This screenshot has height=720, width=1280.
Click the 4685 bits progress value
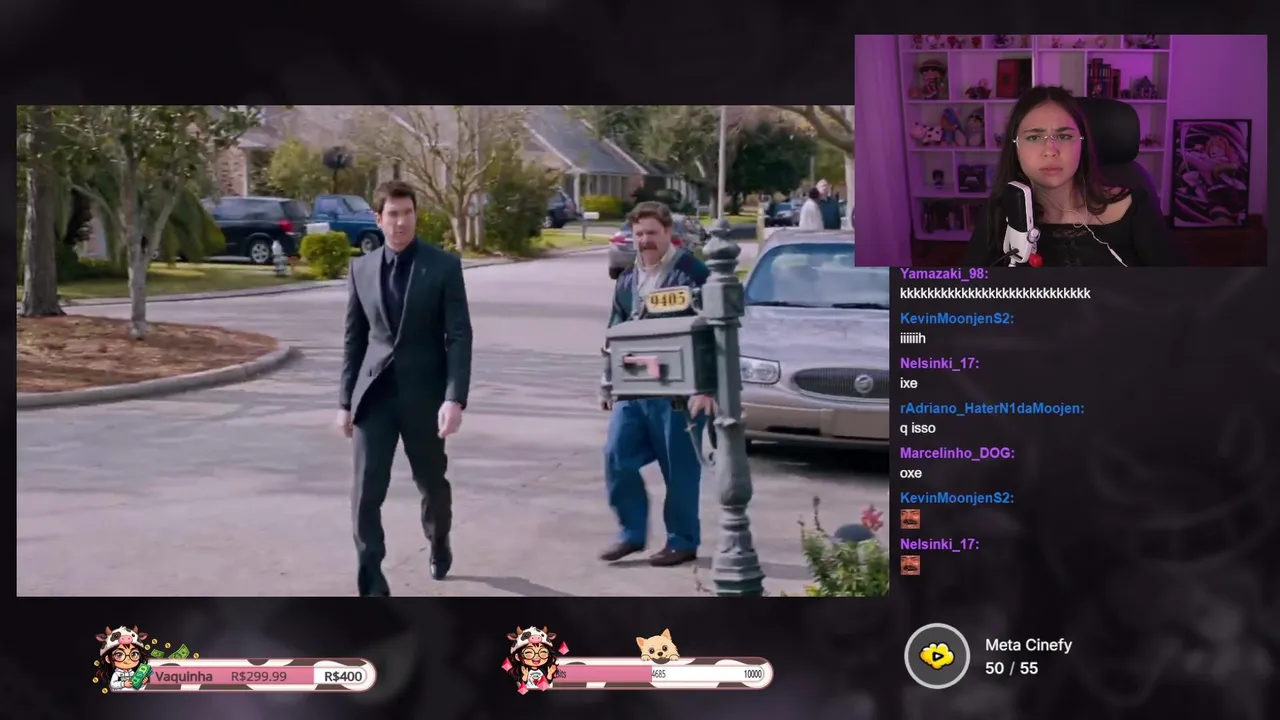click(x=658, y=675)
